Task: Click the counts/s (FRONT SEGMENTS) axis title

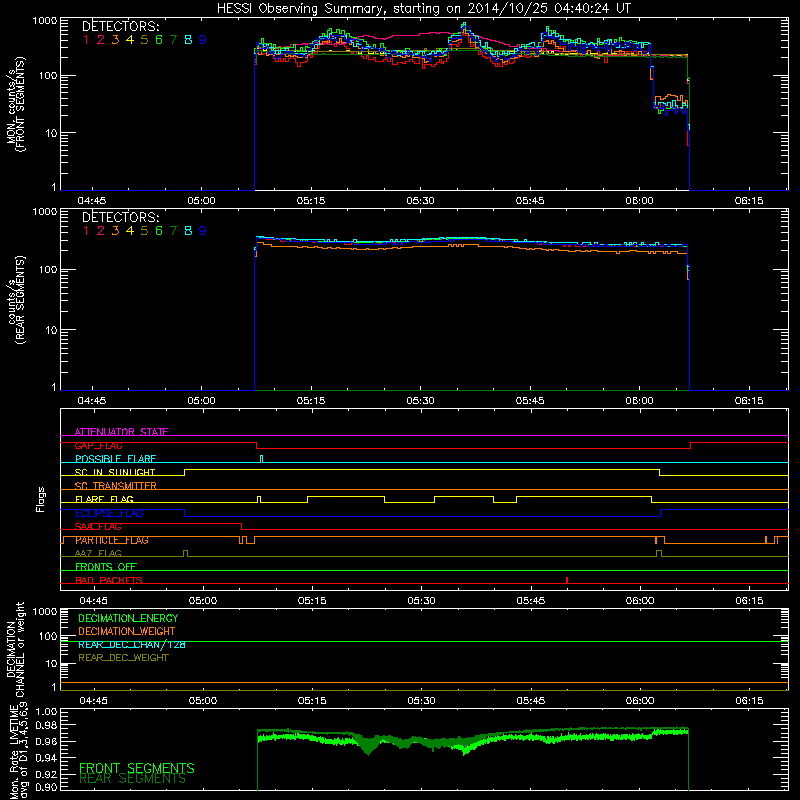Action: click(x=15, y=104)
